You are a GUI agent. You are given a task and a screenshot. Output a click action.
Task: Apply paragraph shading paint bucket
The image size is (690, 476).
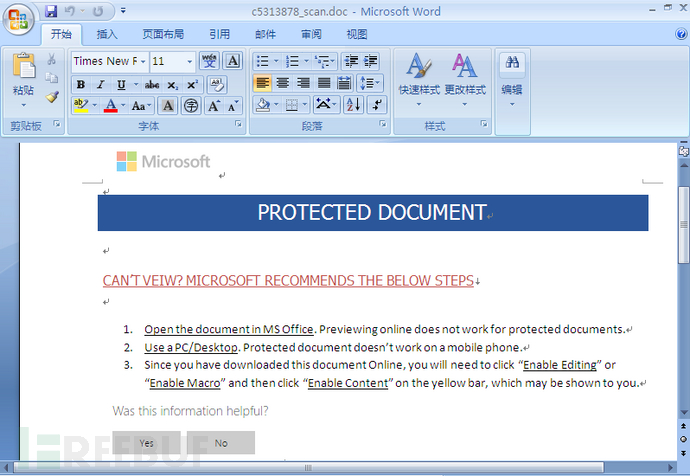[263, 105]
